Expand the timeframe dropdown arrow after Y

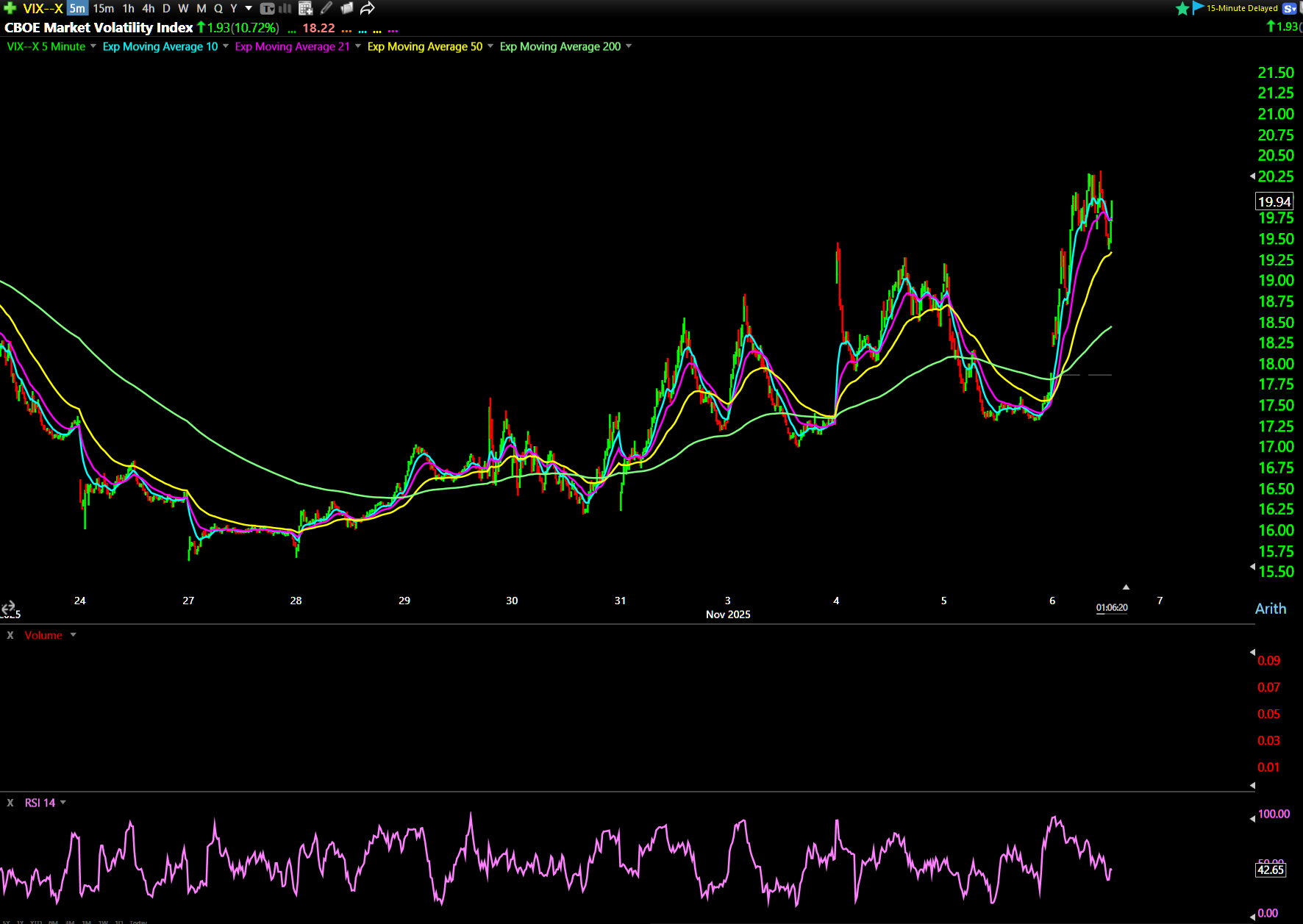tap(249, 9)
